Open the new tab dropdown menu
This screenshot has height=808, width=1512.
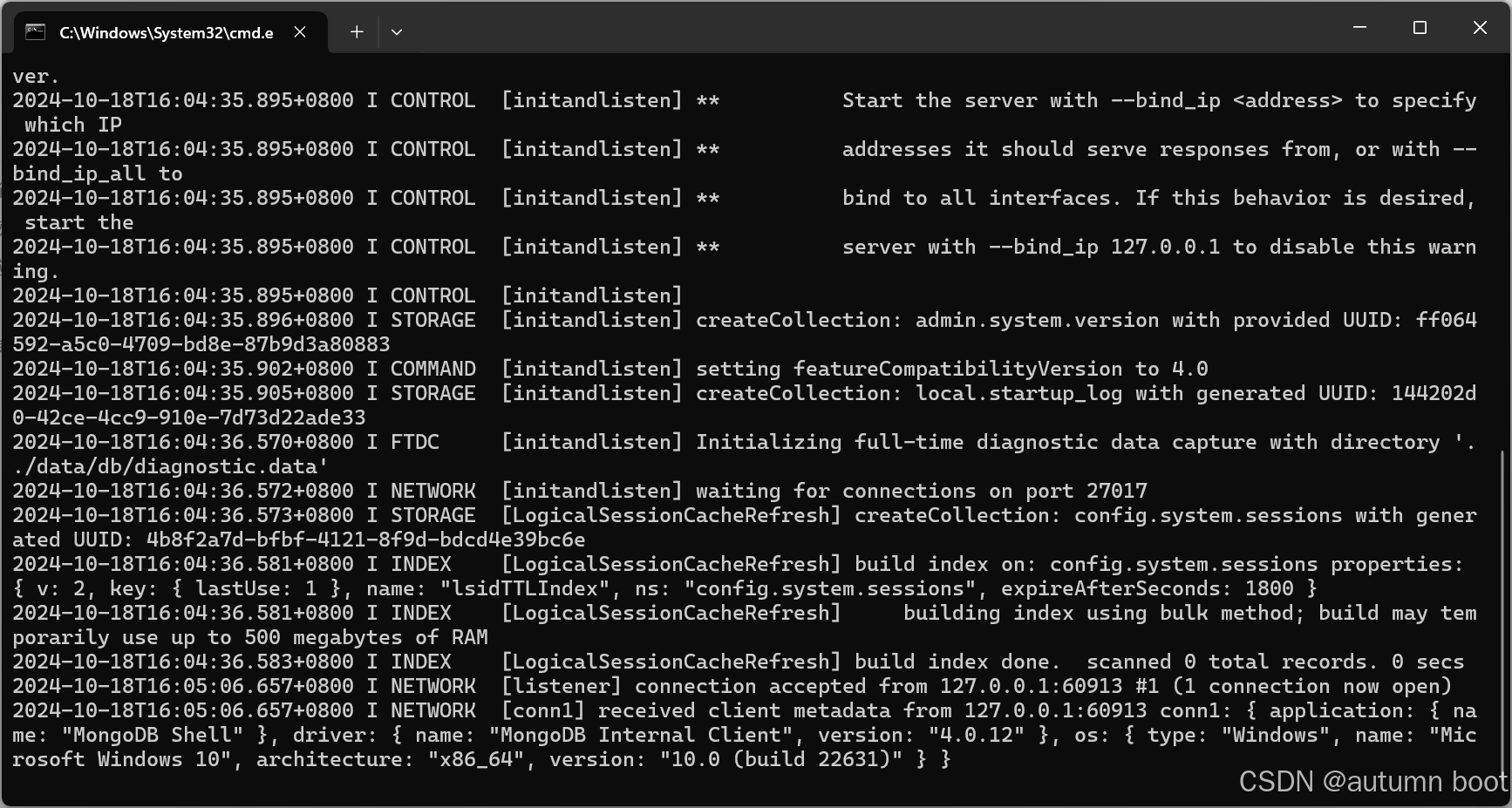pyautogui.click(x=397, y=31)
